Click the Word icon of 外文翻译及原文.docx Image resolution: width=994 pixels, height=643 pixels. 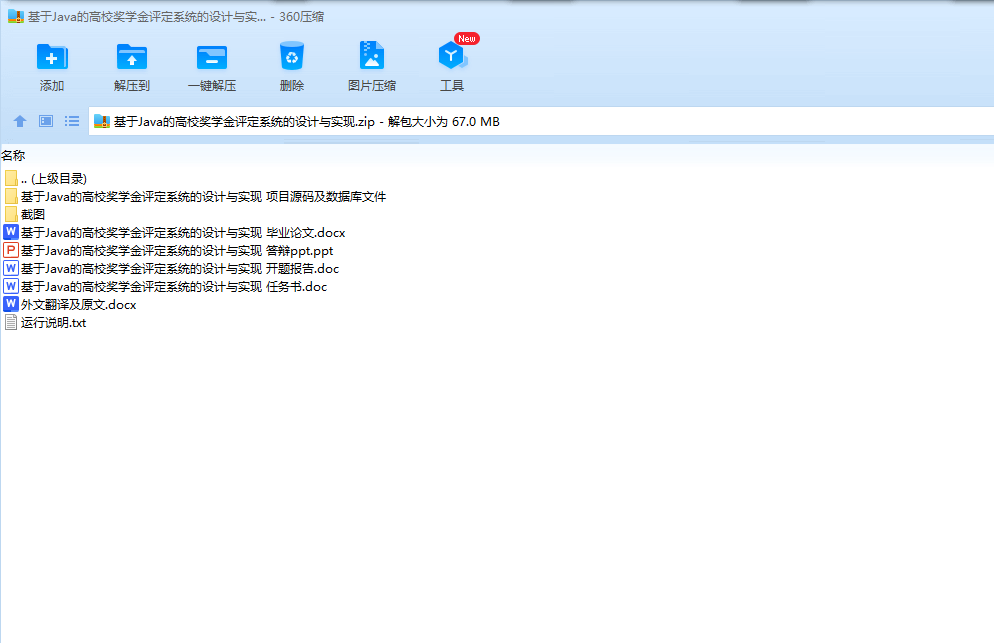pos(11,304)
